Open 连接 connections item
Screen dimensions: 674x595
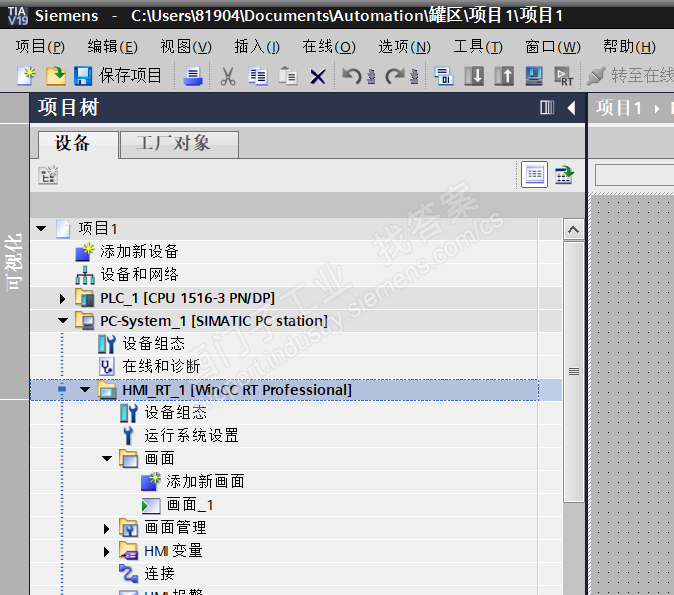tap(159, 574)
